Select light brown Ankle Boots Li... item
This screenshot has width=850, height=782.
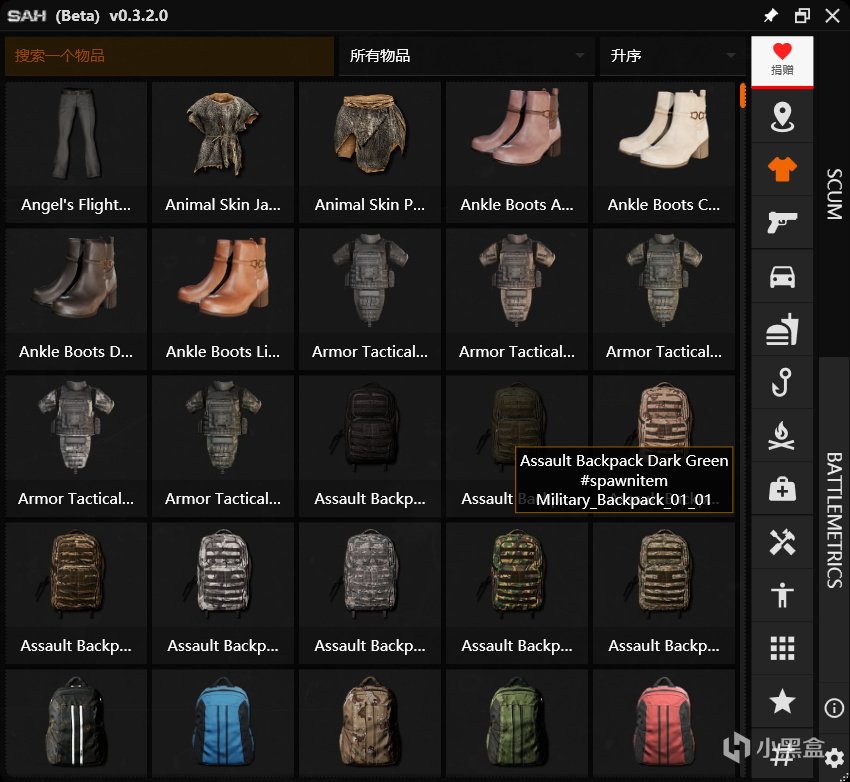tap(223, 299)
